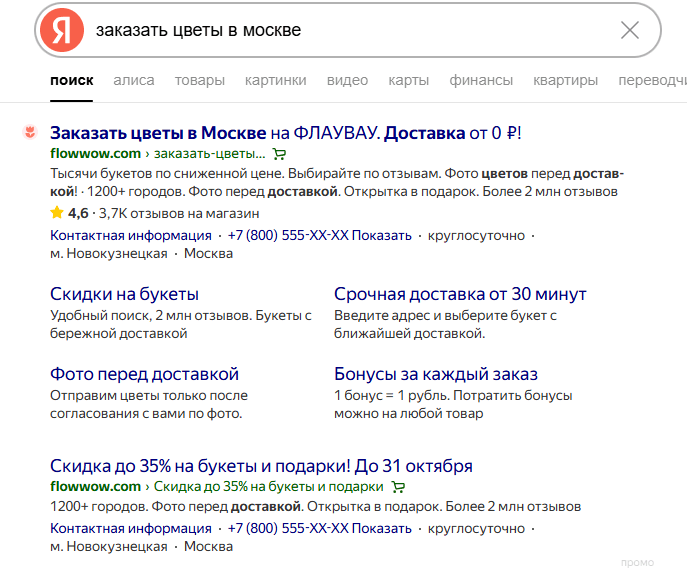This screenshot has height=579, width=687.
Task: Click the промо label at bottom right
Action: click(x=637, y=563)
